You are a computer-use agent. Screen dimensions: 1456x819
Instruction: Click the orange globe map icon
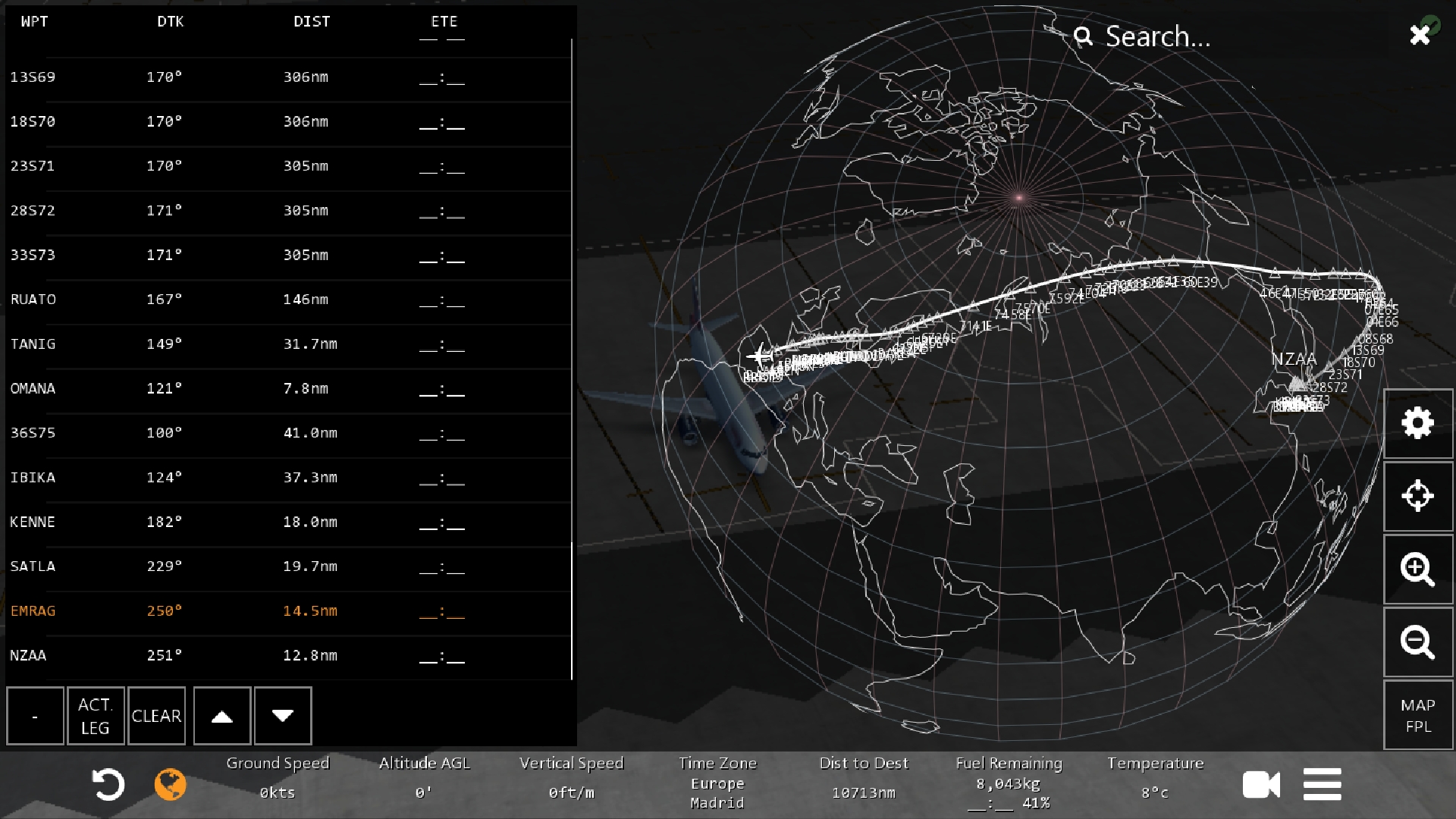(x=170, y=785)
